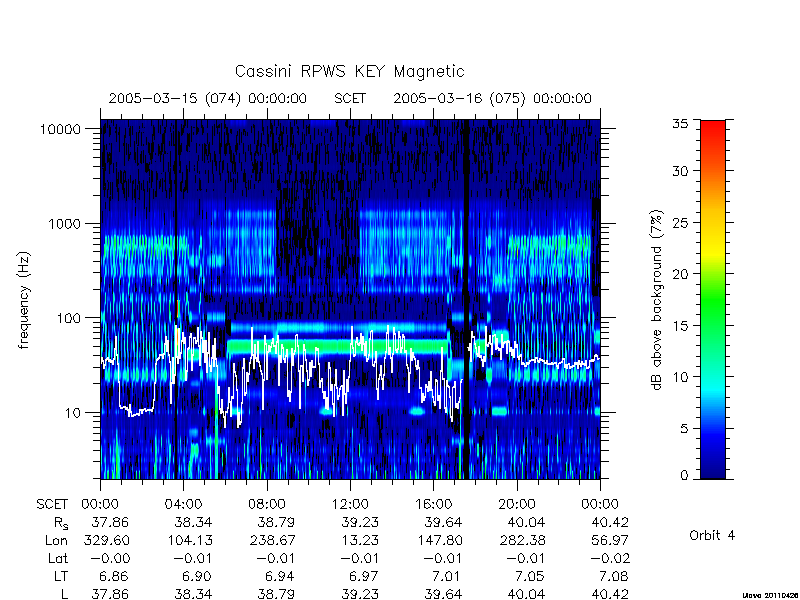Click the local time value 7.01
The height and width of the screenshot is (600, 800).
pyautogui.click(x=446, y=576)
